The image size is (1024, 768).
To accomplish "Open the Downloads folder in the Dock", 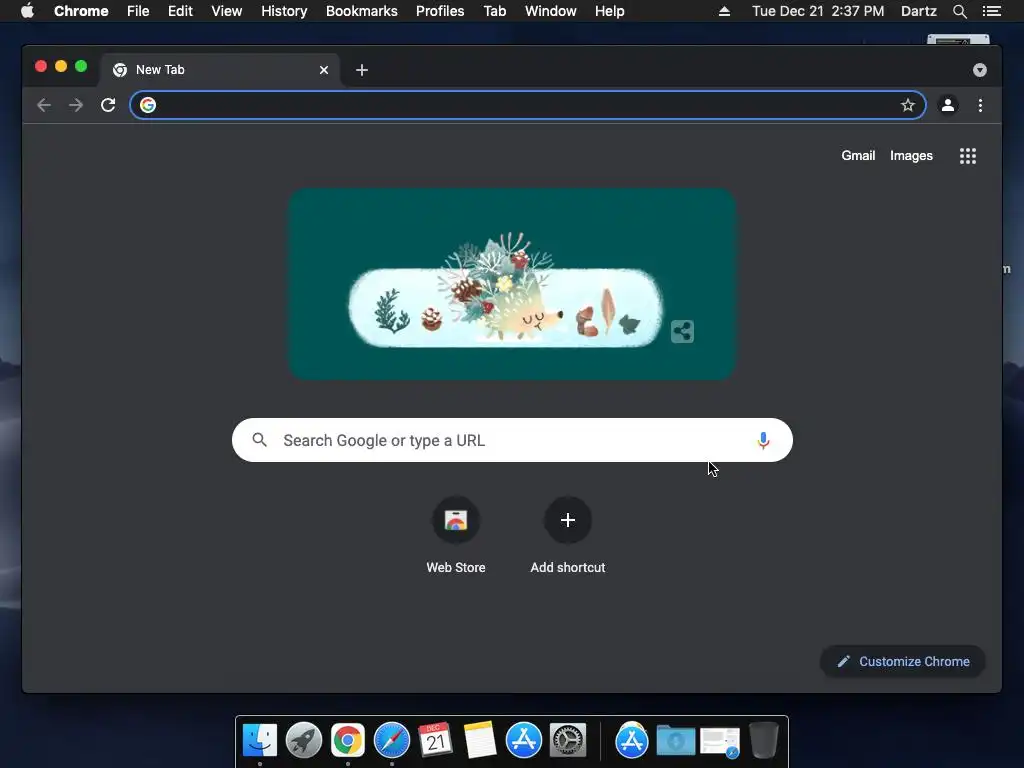I will point(675,741).
